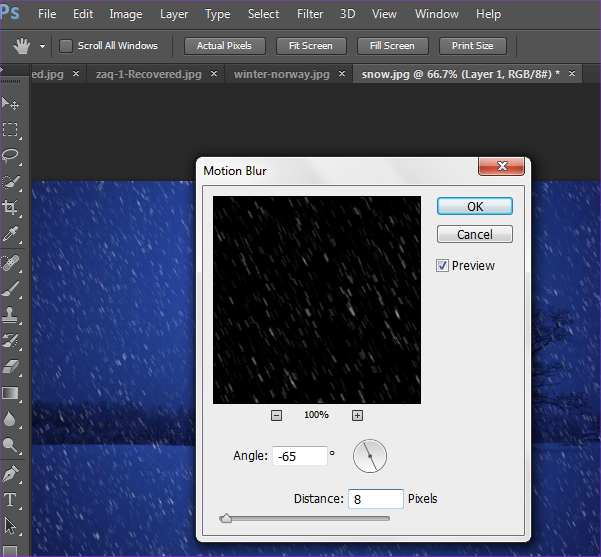Open the Hand tool preset dropdown arrow
The image size is (601, 557).
(x=42, y=47)
